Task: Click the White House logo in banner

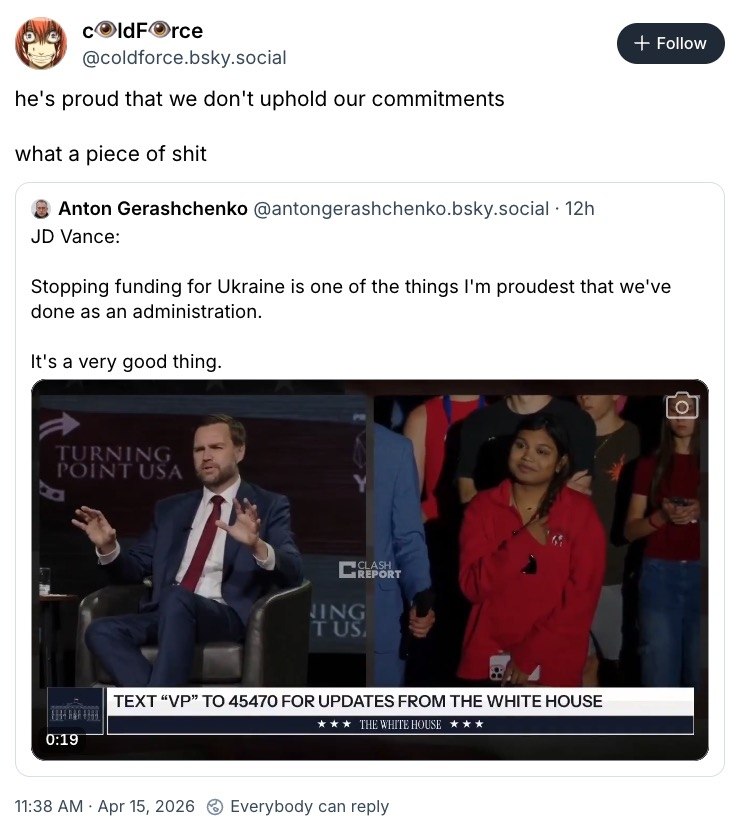Action: point(76,711)
